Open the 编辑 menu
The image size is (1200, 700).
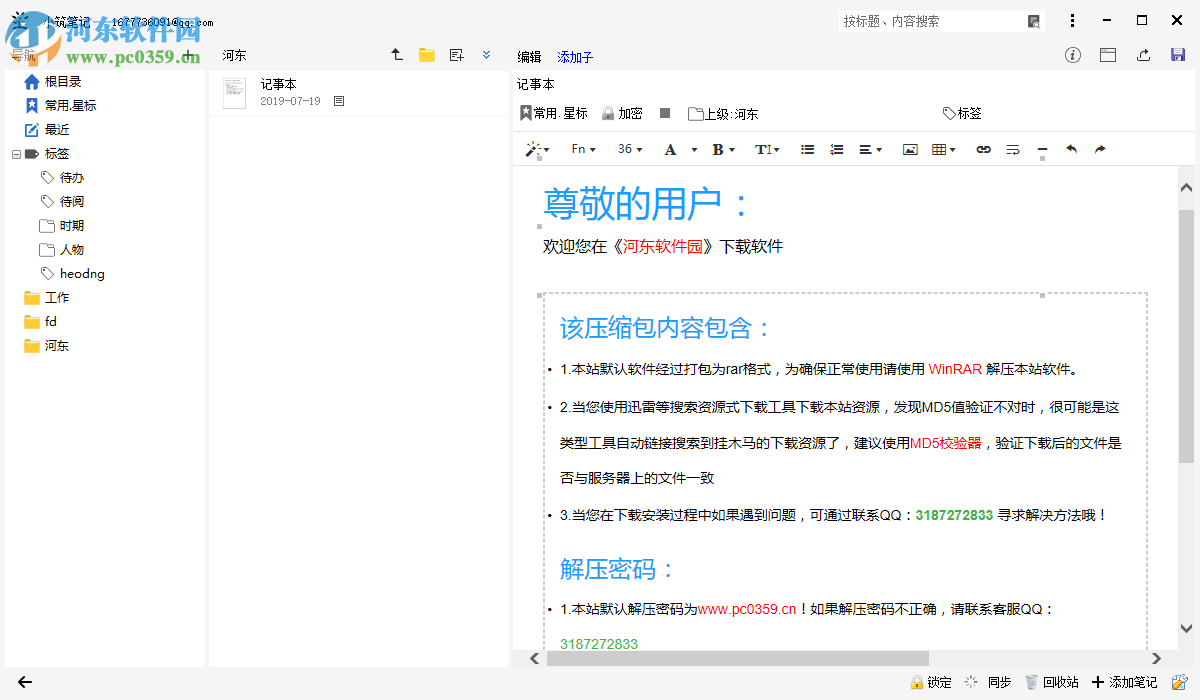tap(529, 56)
